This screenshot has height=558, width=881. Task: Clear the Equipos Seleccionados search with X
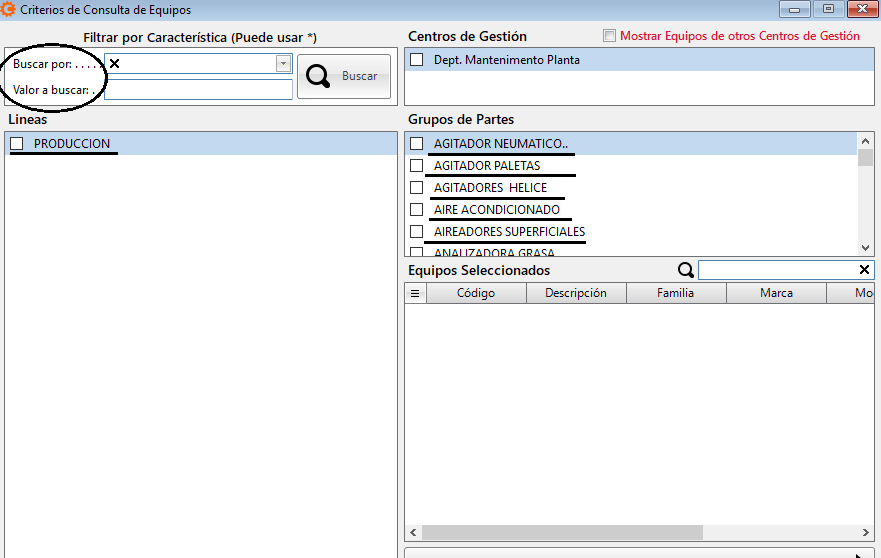coord(864,270)
